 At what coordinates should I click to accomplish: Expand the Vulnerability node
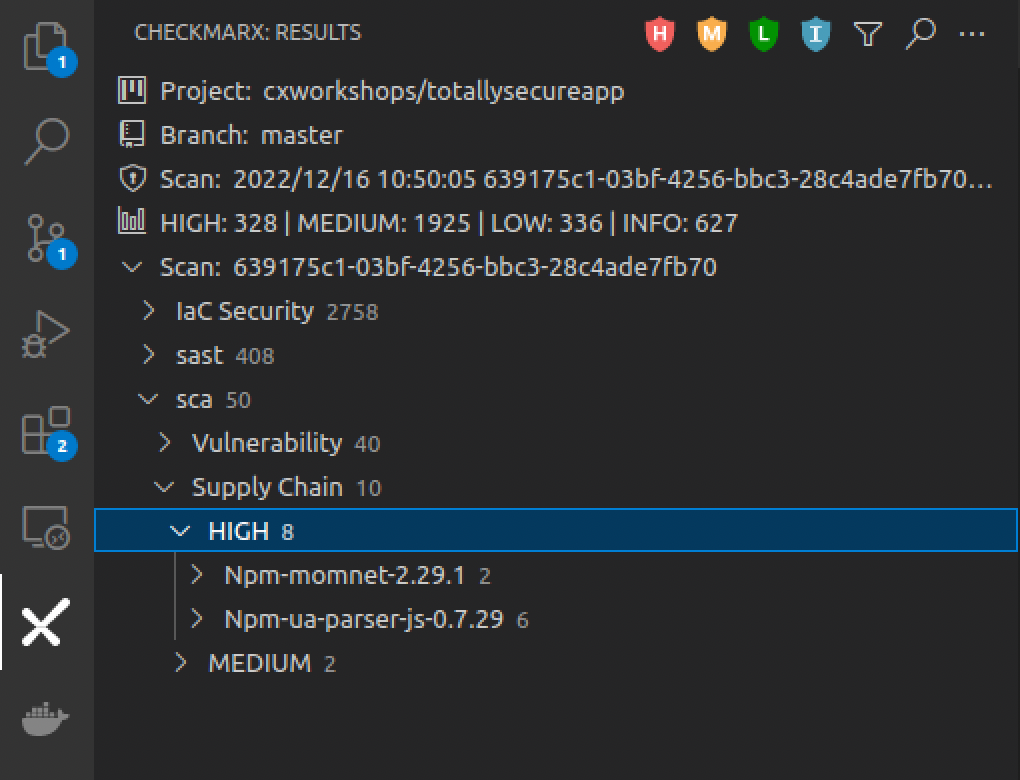165,443
